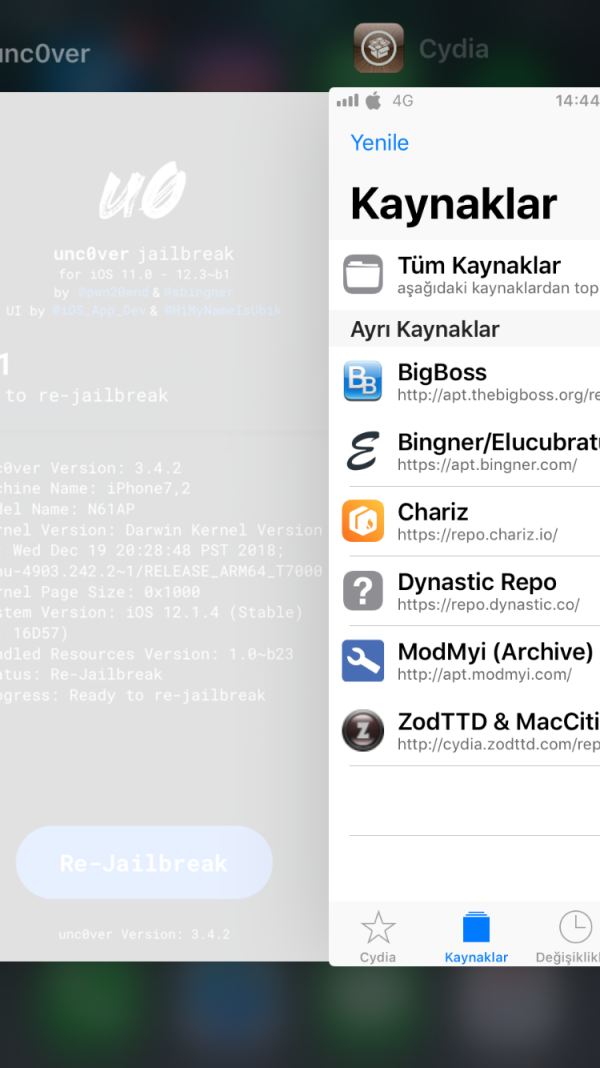Screen dimensions: 600x1068
Task: Tap the orange Chariz repo icon
Action: 362,521
